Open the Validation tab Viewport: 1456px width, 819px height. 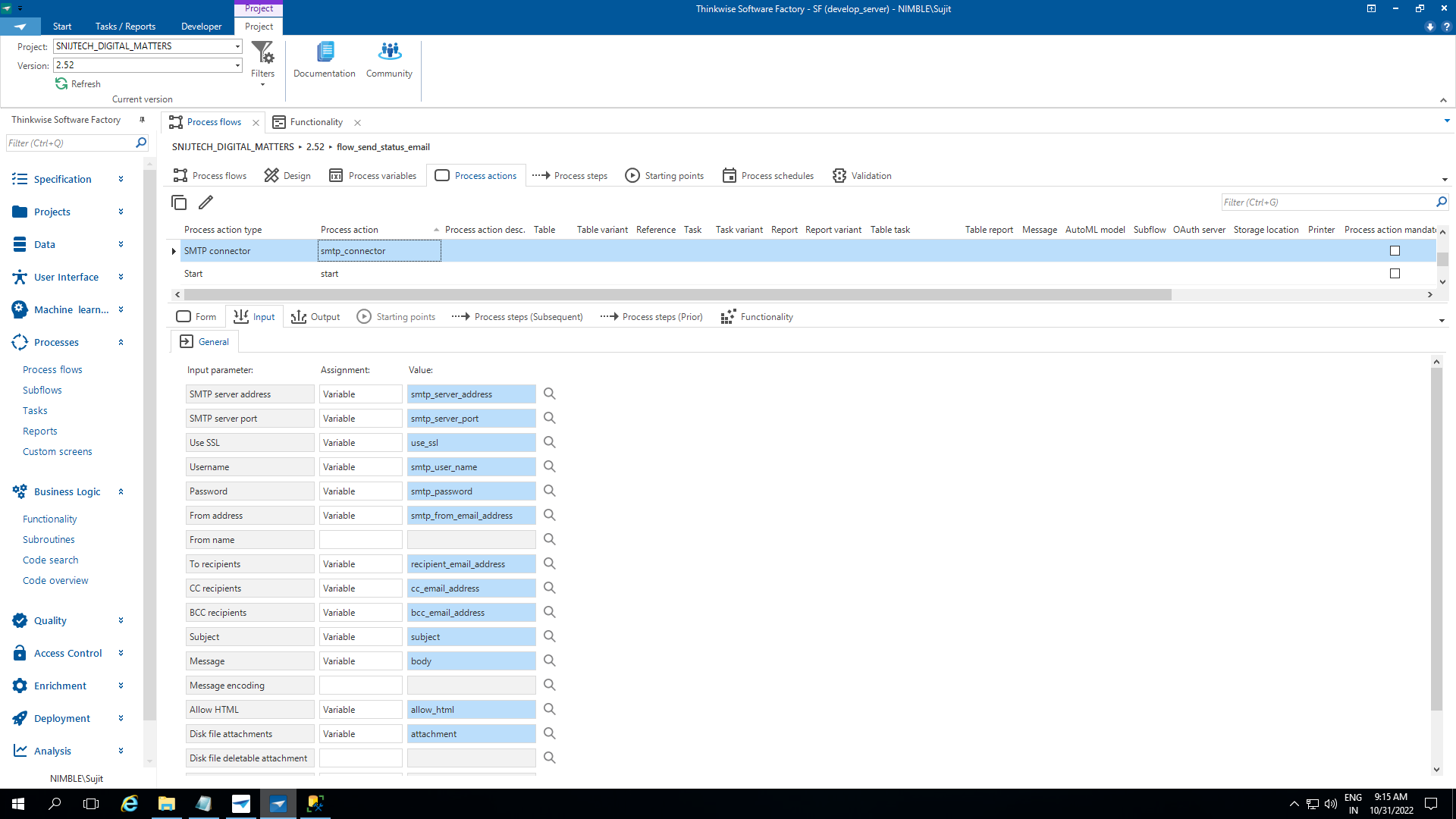click(x=861, y=175)
